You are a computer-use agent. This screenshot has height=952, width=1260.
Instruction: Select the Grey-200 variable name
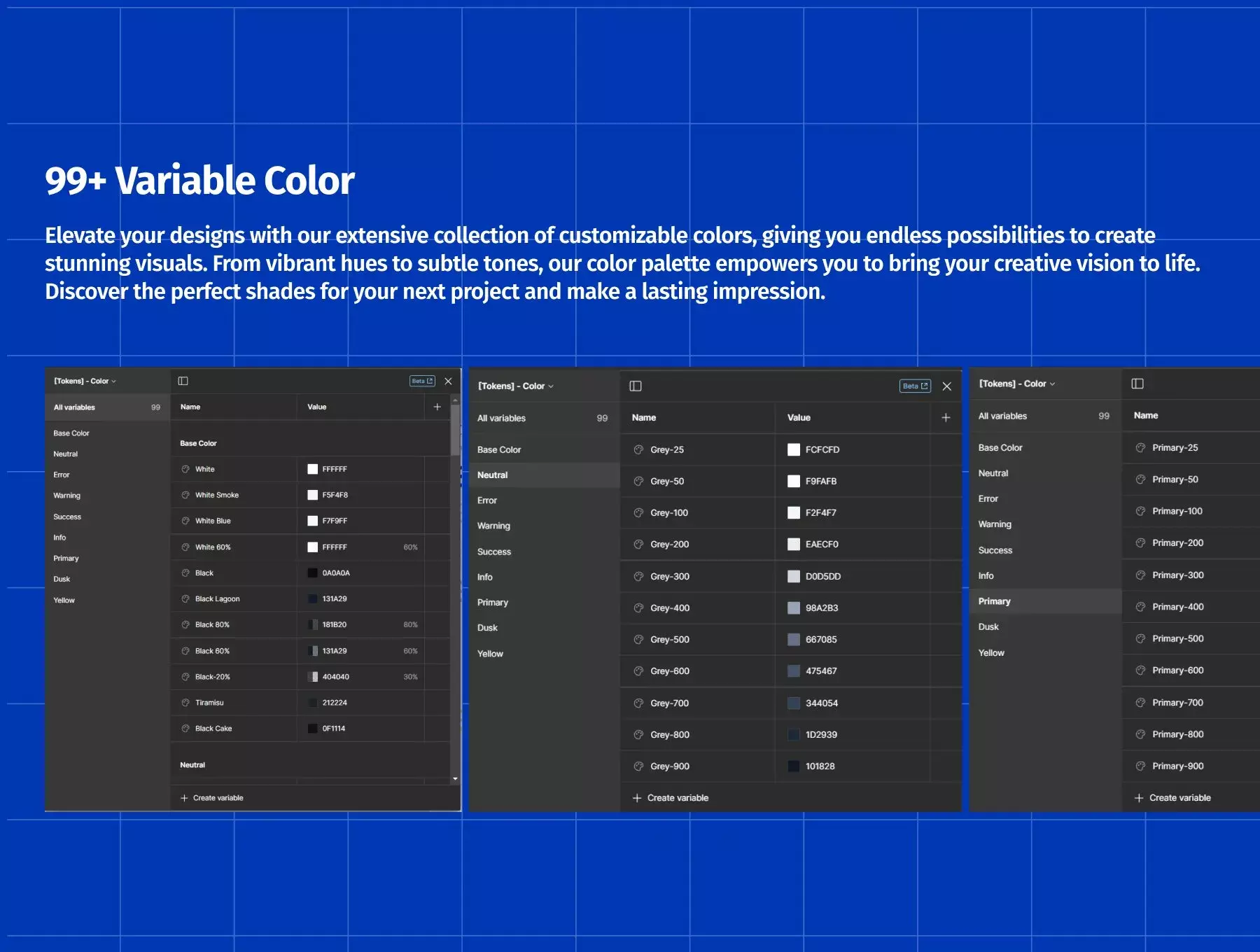tap(669, 544)
